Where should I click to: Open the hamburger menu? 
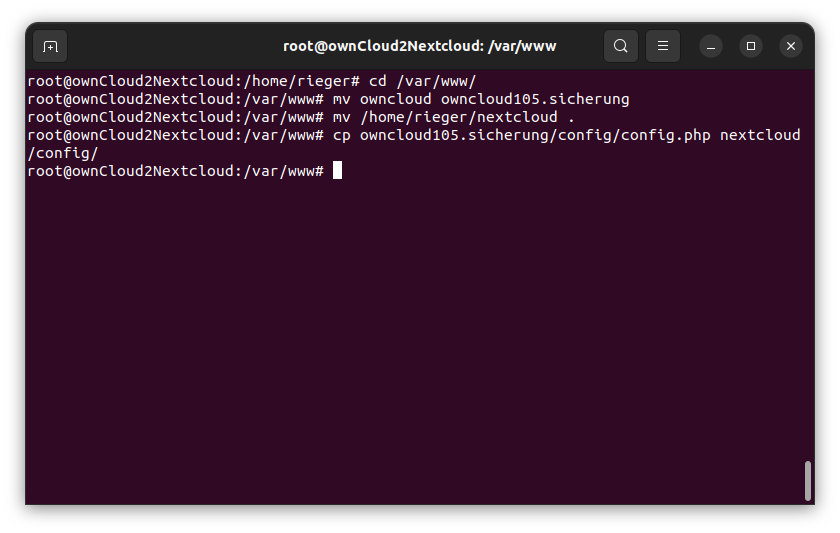[x=663, y=46]
